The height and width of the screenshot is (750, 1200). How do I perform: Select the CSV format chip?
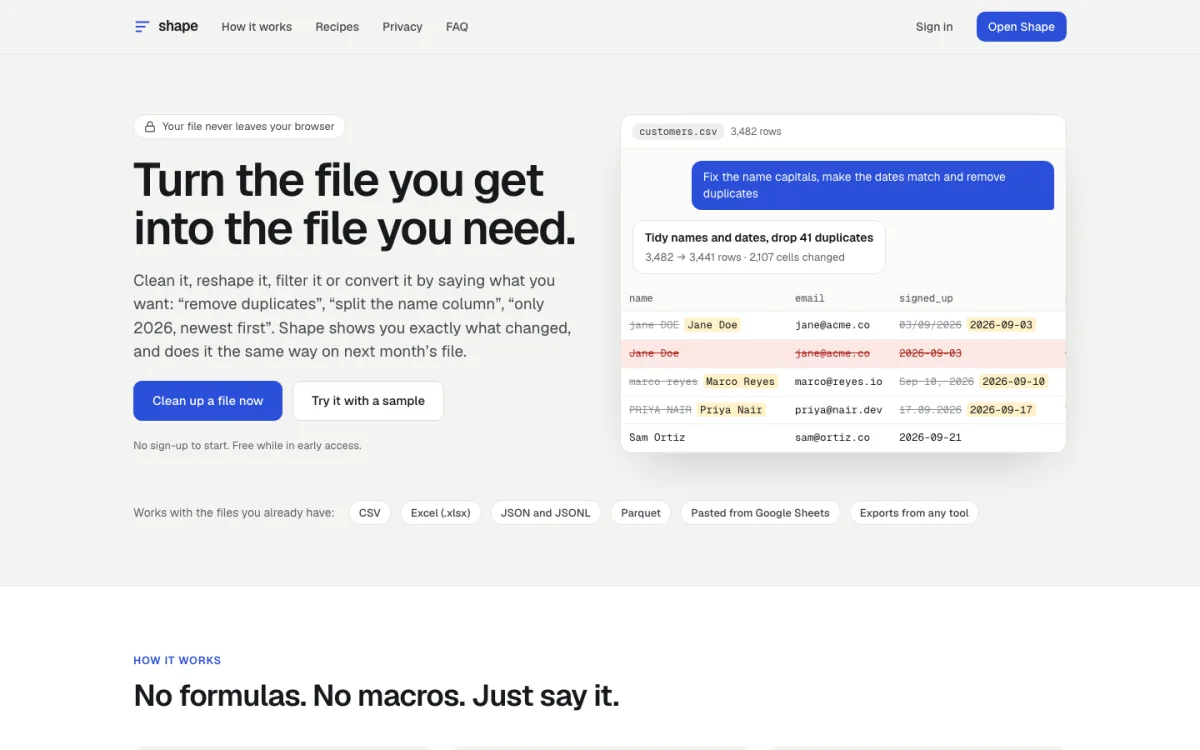[370, 513]
